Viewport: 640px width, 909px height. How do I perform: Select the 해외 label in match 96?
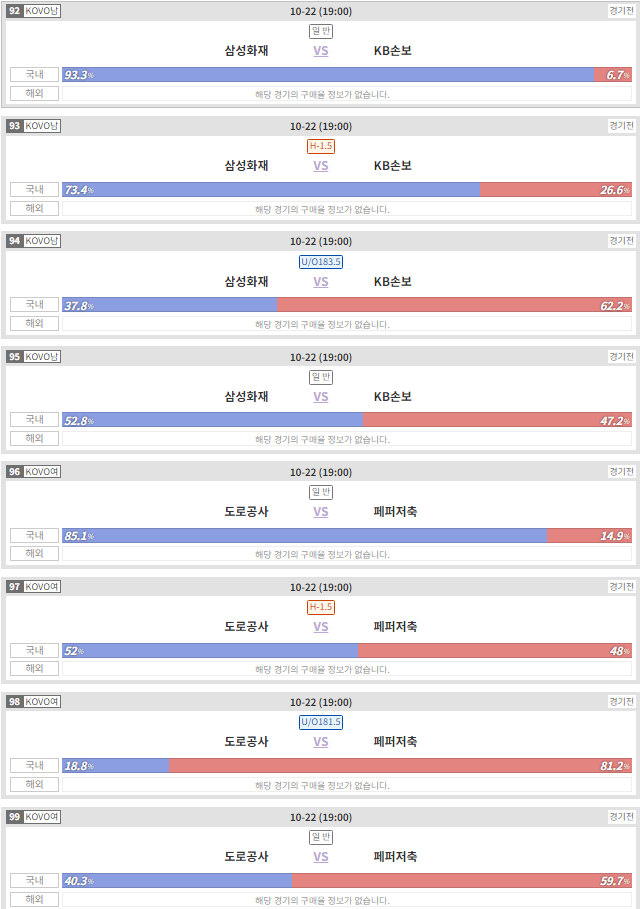pyautogui.click(x=35, y=554)
